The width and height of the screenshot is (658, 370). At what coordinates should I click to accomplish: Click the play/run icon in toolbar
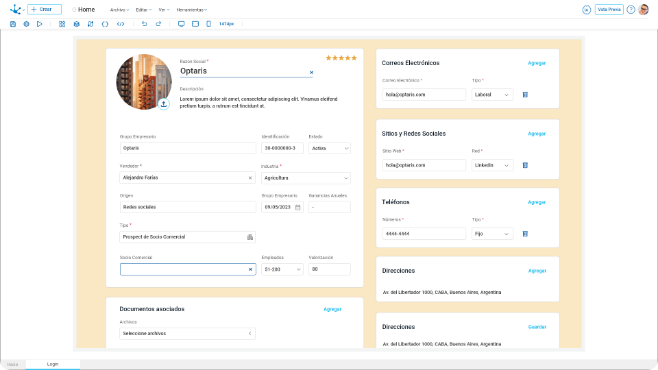(39, 24)
